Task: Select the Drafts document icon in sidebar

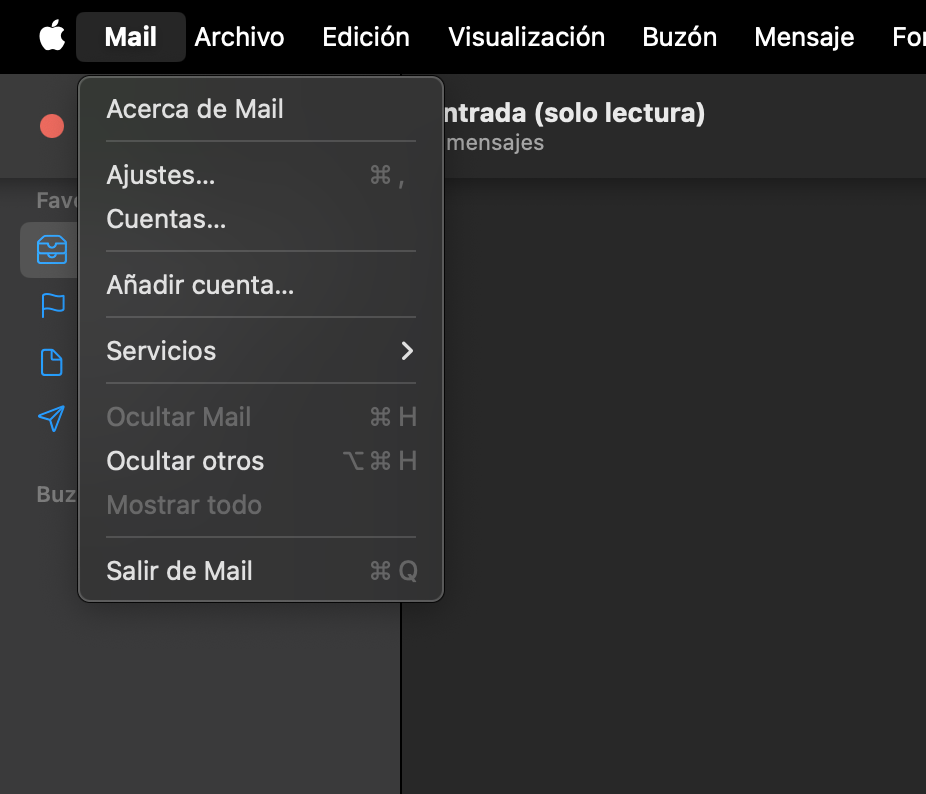Action: tap(51, 362)
